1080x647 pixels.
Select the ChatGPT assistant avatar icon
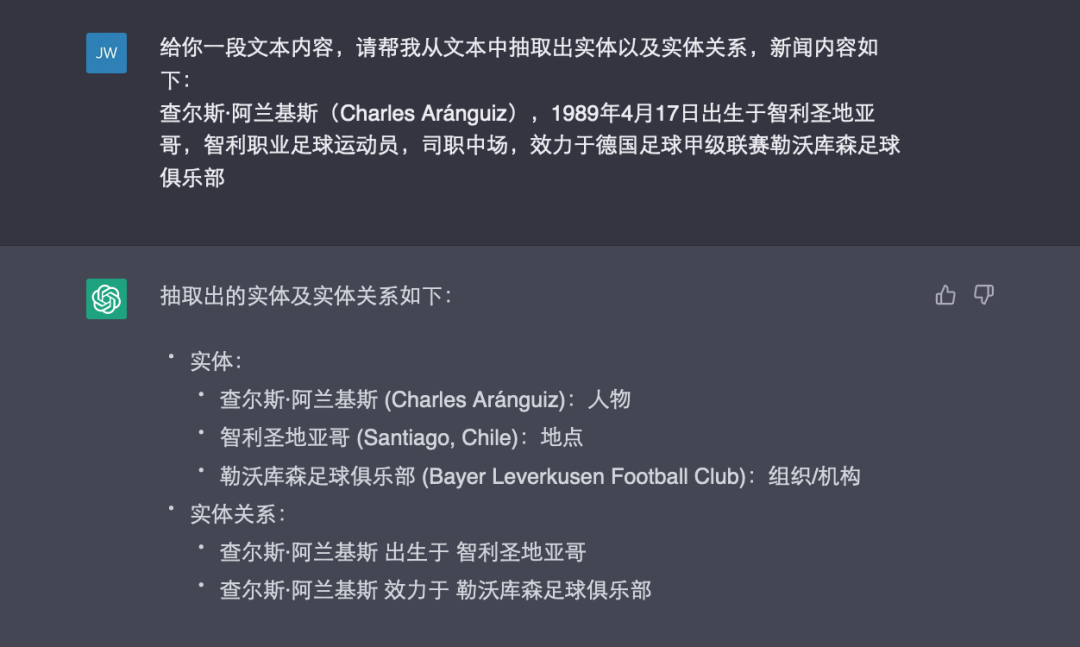pyautogui.click(x=106, y=299)
